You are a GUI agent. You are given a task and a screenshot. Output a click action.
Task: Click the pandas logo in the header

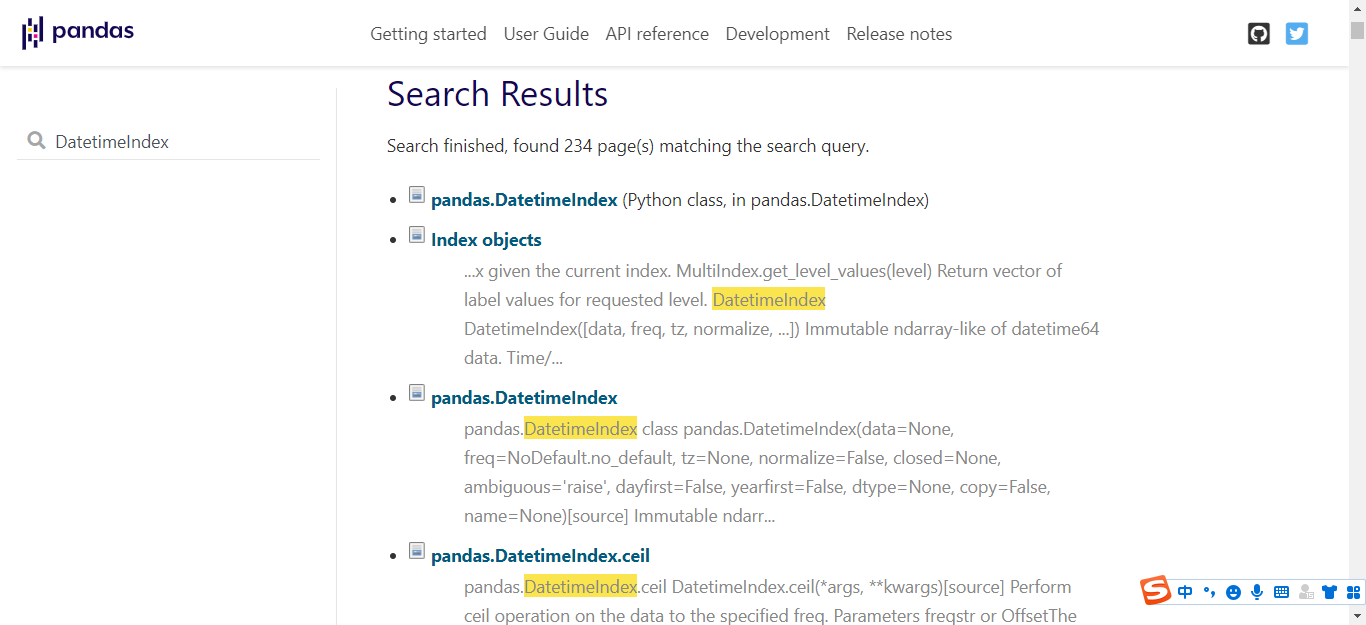point(78,32)
